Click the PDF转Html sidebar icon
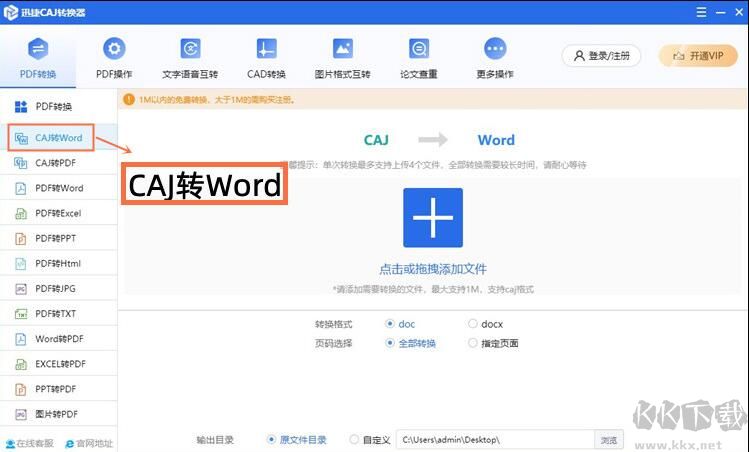749x452 pixels. point(21,264)
